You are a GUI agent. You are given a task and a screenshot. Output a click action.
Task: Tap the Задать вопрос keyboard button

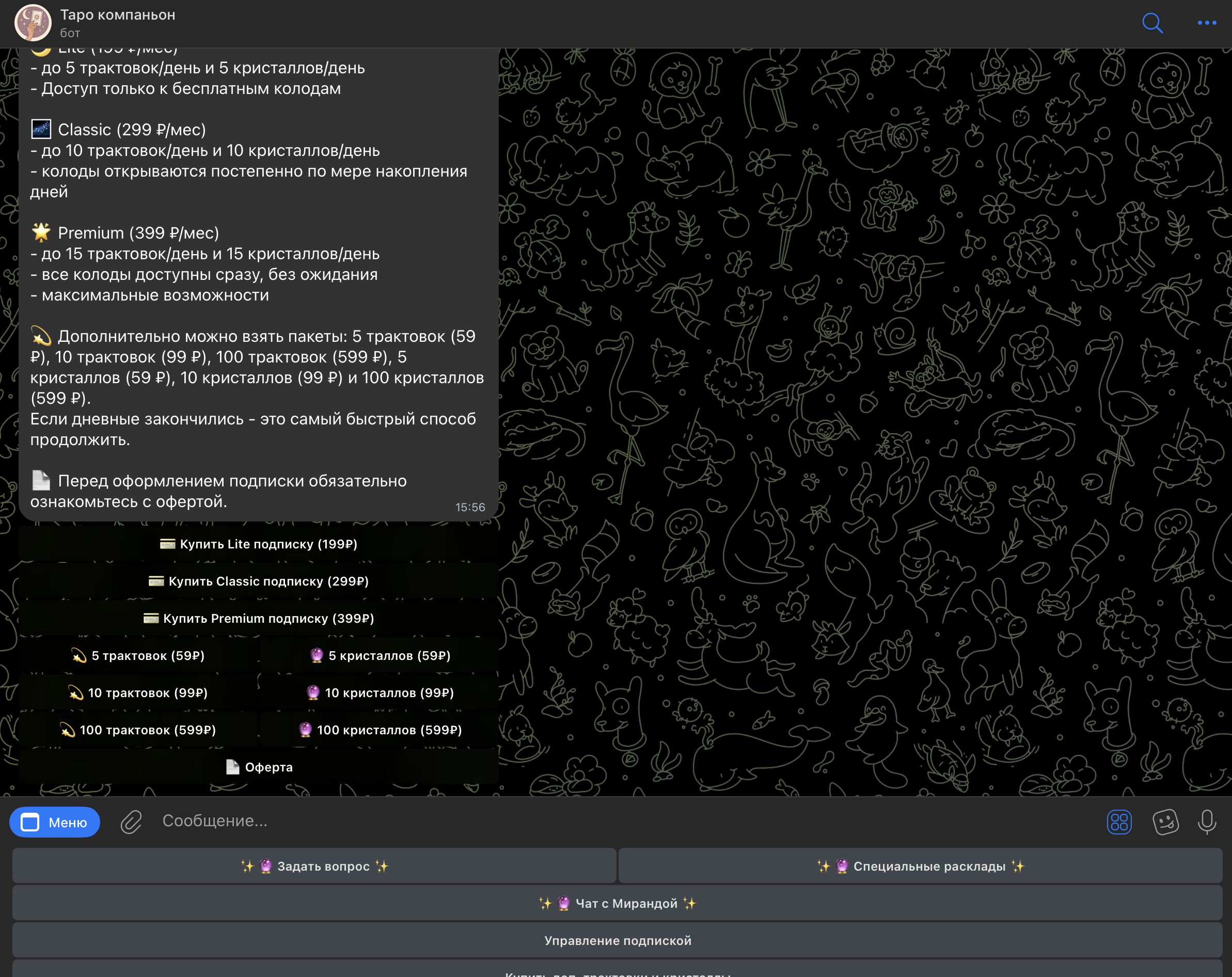pyautogui.click(x=314, y=865)
